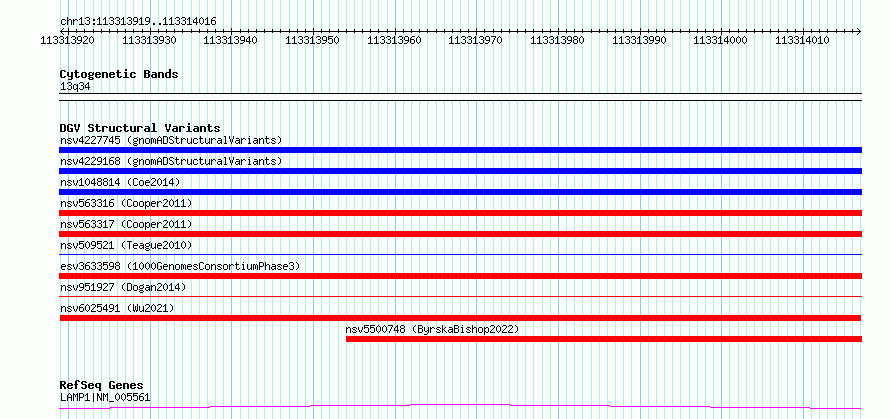Viewport: 890px width, 419px height.
Task: Click the blue bar under nsv4227745
Action: pos(460,150)
